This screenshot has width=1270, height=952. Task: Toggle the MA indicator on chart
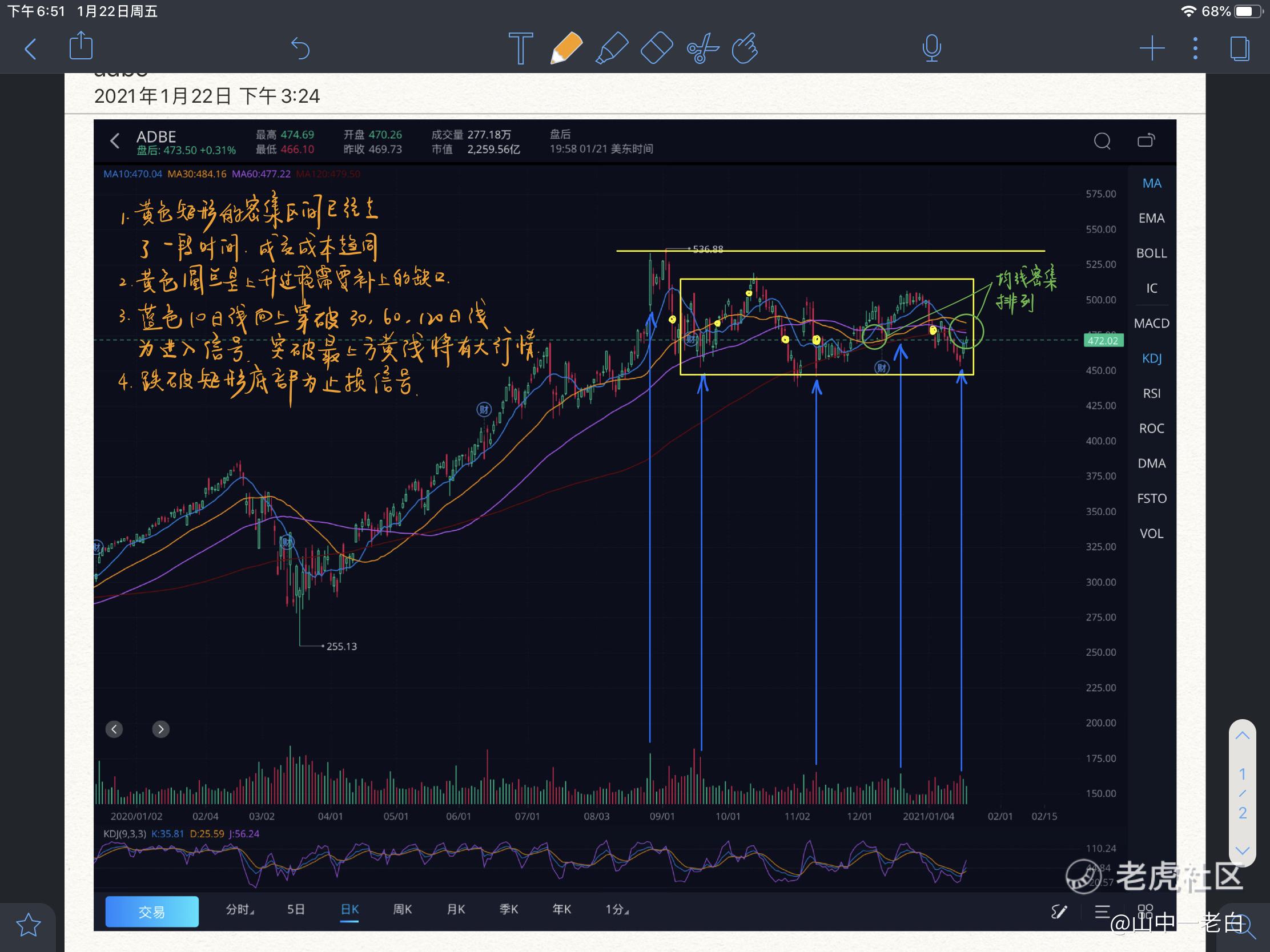[1151, 183]
